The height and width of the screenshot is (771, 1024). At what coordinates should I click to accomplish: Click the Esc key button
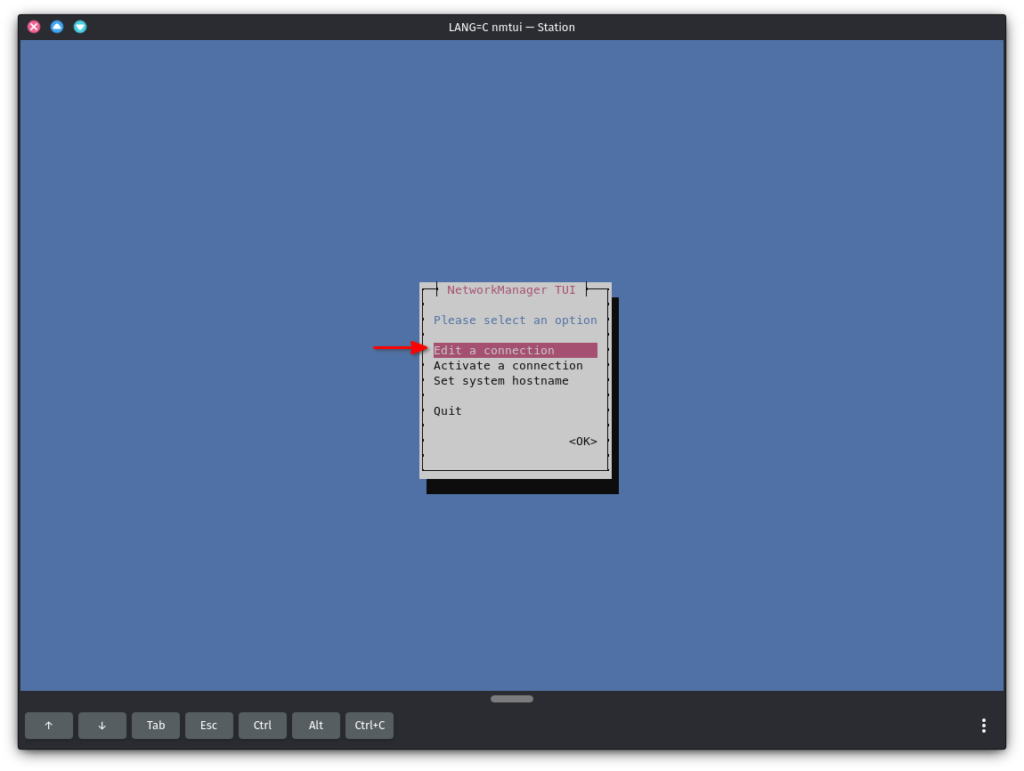pyautogui.click(x=209, y=725)
